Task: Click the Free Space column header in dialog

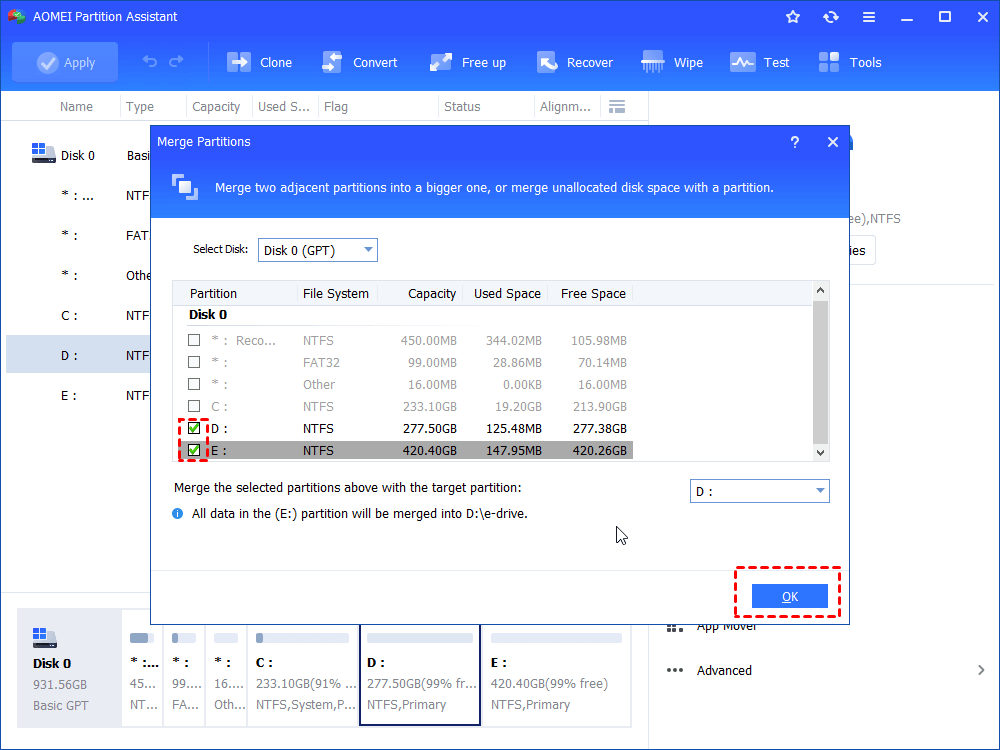Action: tap(593, 293)
